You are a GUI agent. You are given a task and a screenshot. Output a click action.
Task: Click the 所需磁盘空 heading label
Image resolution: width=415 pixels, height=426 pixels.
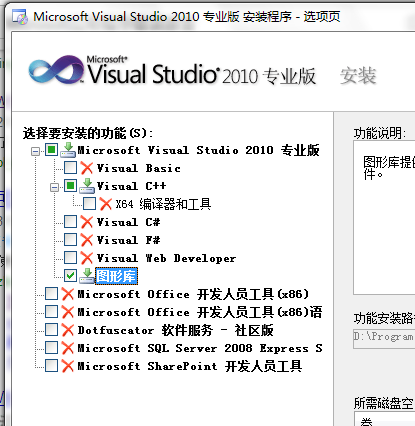[384, 403]
